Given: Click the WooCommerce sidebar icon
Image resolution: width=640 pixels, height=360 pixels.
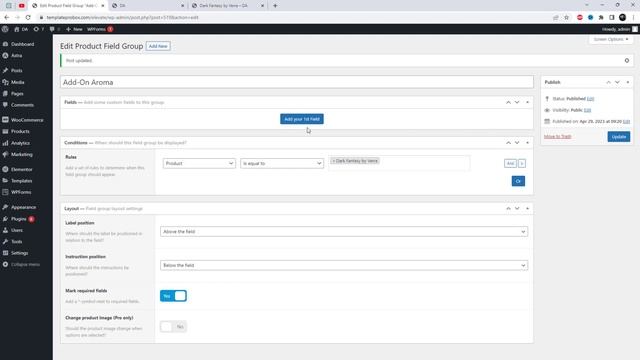Looking at the screenshot, I should coord(5,120).
